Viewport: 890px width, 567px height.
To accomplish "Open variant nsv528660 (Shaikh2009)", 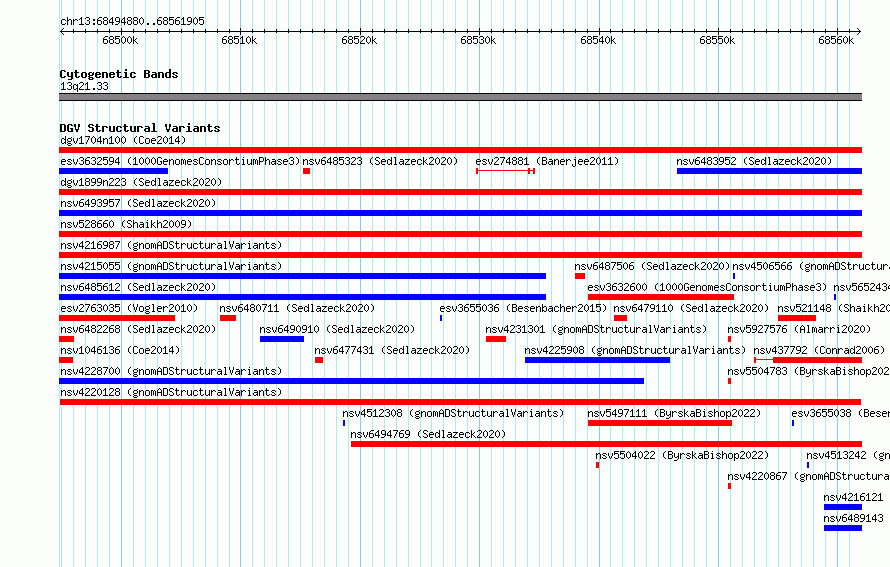I will (126, 224).
